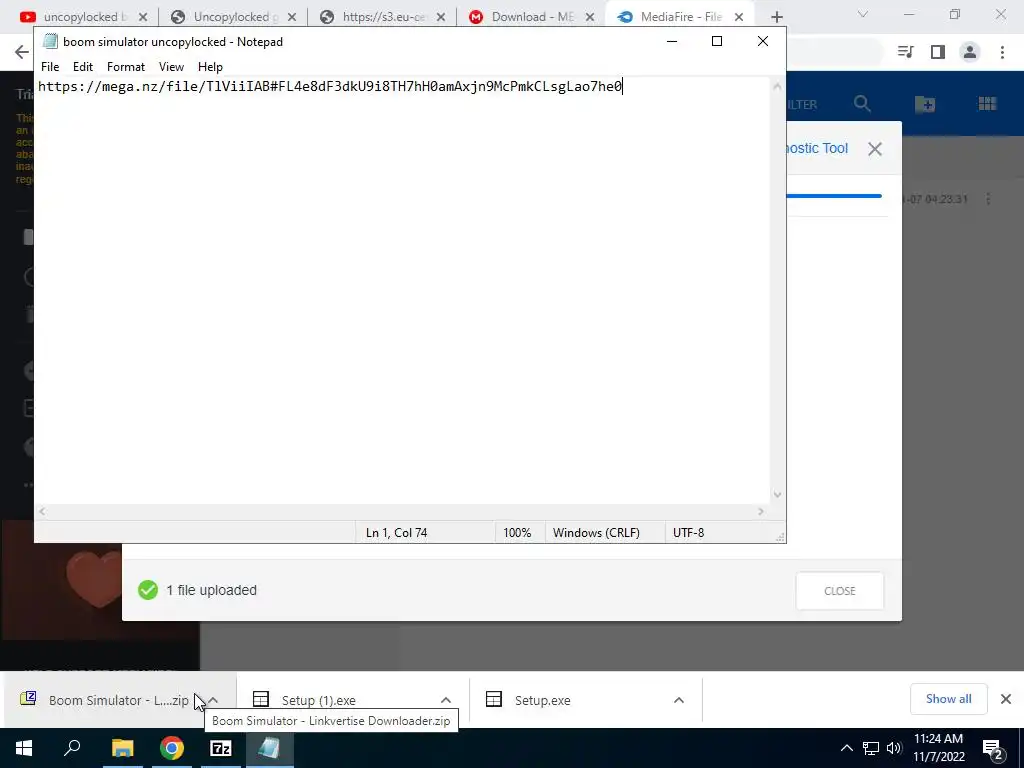Close the Chrome downloads bar
The width and height of the screenshot is (1024, 768).
(x=1006, y=699)
